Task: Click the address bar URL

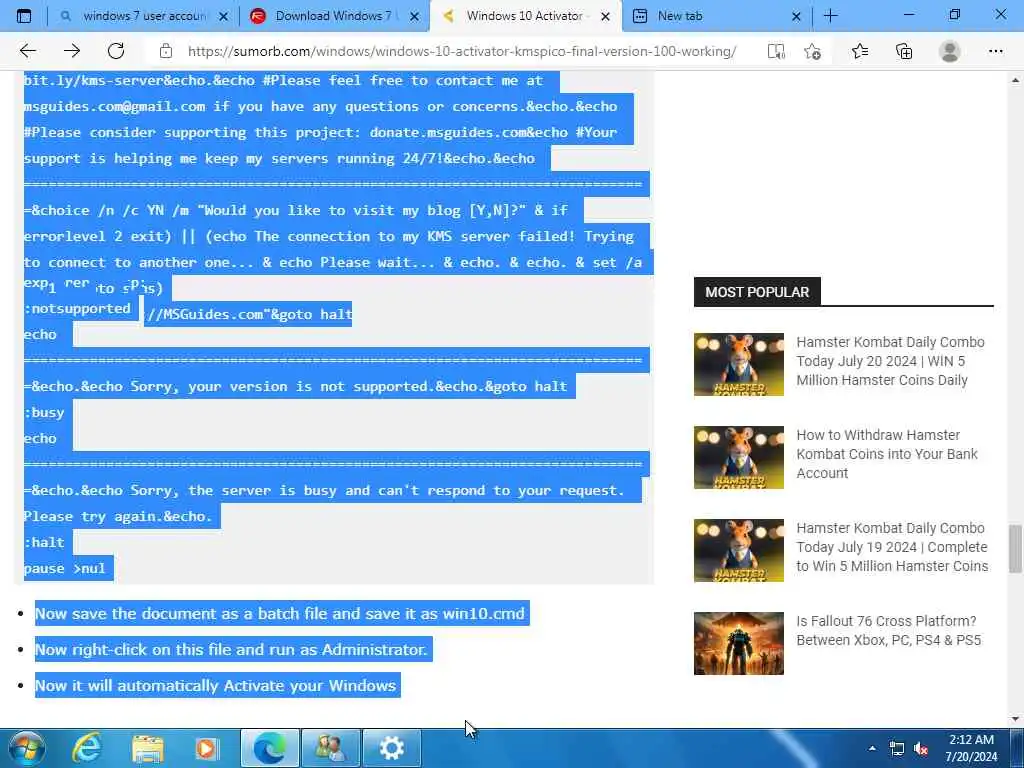Action: point(462,52)
